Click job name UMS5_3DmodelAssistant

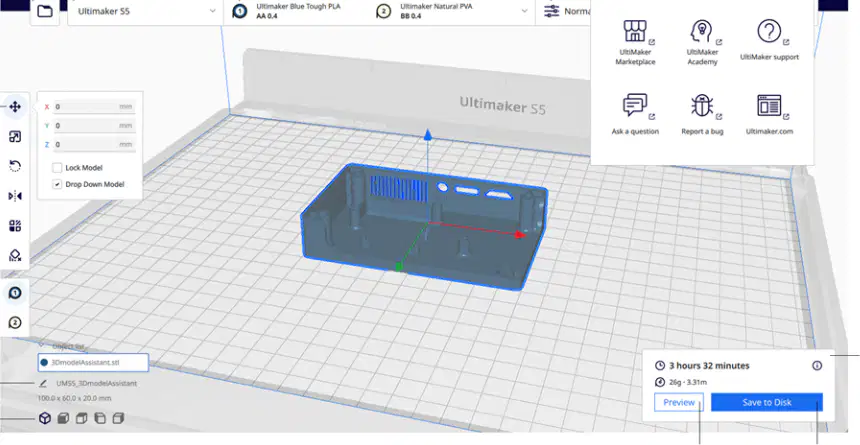pos(97,383)
